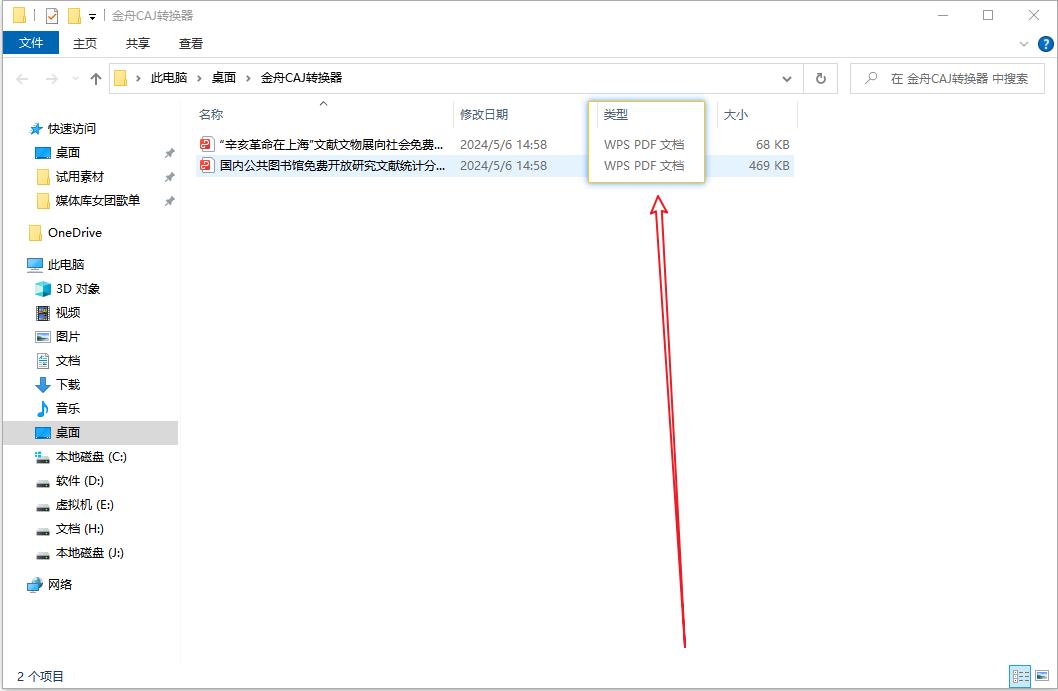Switch to large icons view button
The height and width of the screenshot is (691, 1058).
(1043, 677)
